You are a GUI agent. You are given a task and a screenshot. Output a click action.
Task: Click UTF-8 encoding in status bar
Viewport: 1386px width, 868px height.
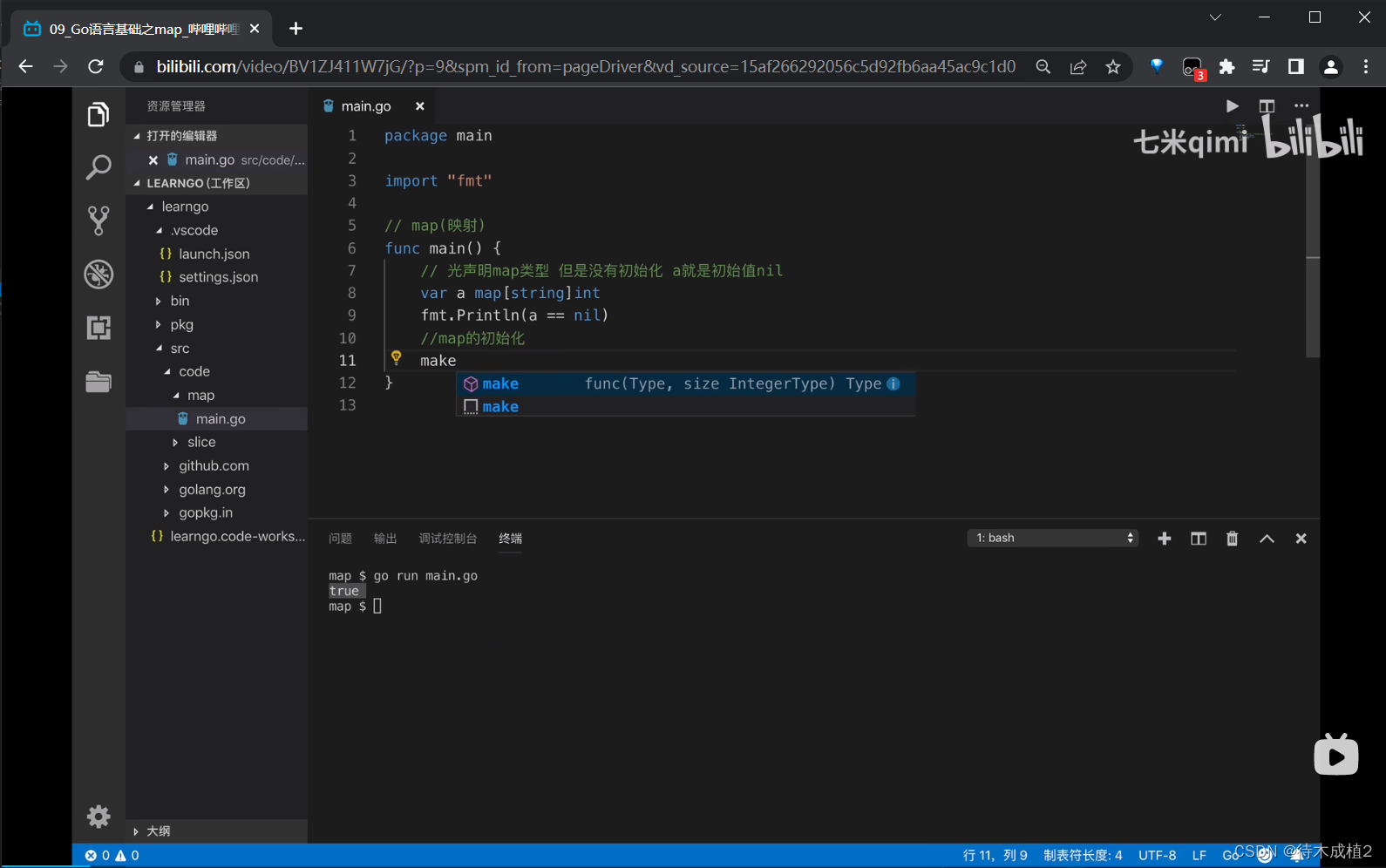1157,856
